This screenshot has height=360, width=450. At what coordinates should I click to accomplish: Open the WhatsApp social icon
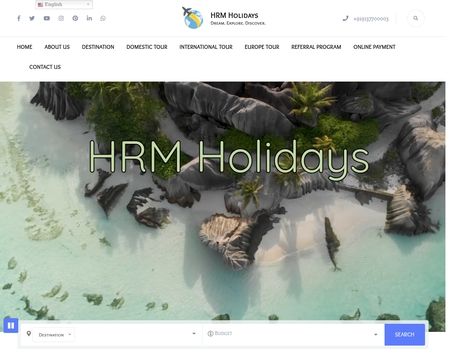103,18
